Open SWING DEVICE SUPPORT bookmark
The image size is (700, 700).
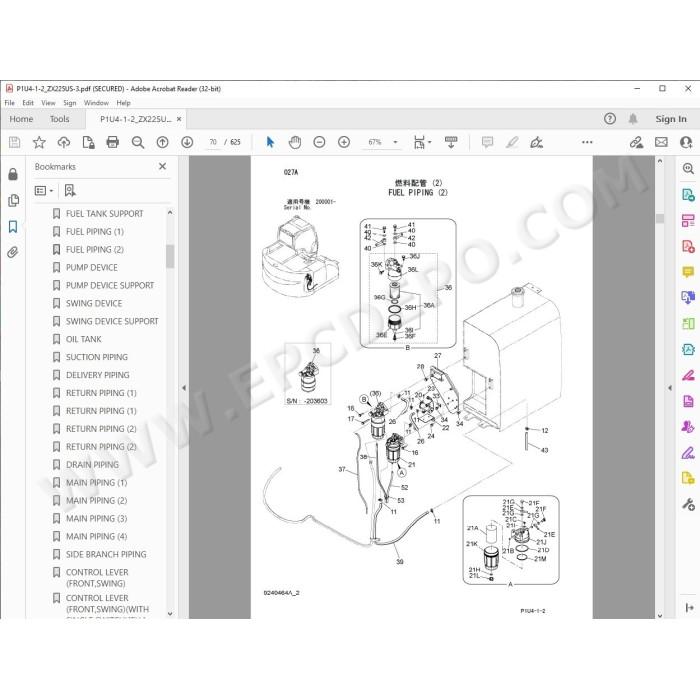coord(112,321)
